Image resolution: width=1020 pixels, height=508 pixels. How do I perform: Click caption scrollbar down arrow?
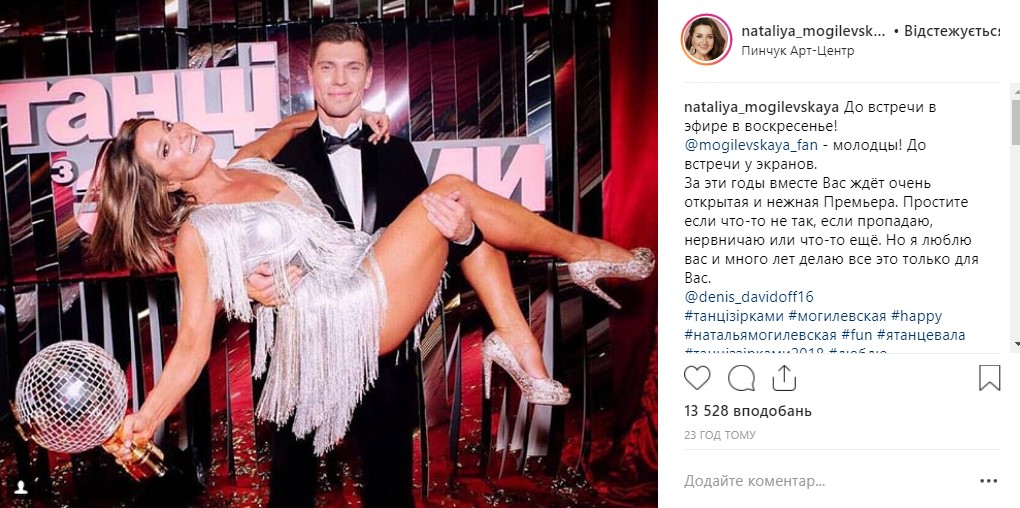(x=1015, y=344)
